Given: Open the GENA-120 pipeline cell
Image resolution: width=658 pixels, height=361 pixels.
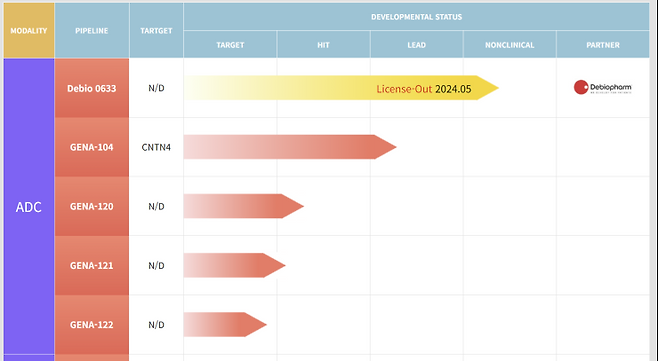Looking at the screenshot, I should (x=92, y=206).
